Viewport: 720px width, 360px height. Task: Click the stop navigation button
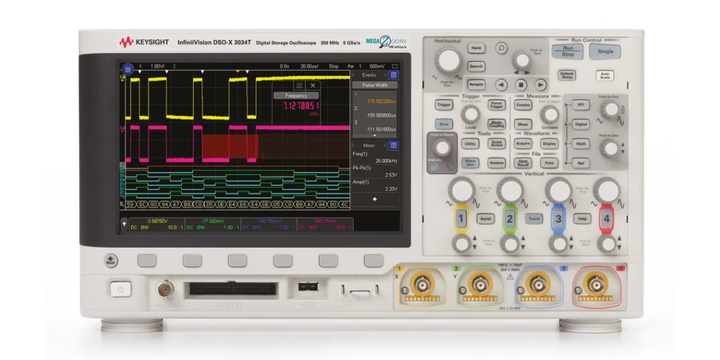tap(521, 84)
